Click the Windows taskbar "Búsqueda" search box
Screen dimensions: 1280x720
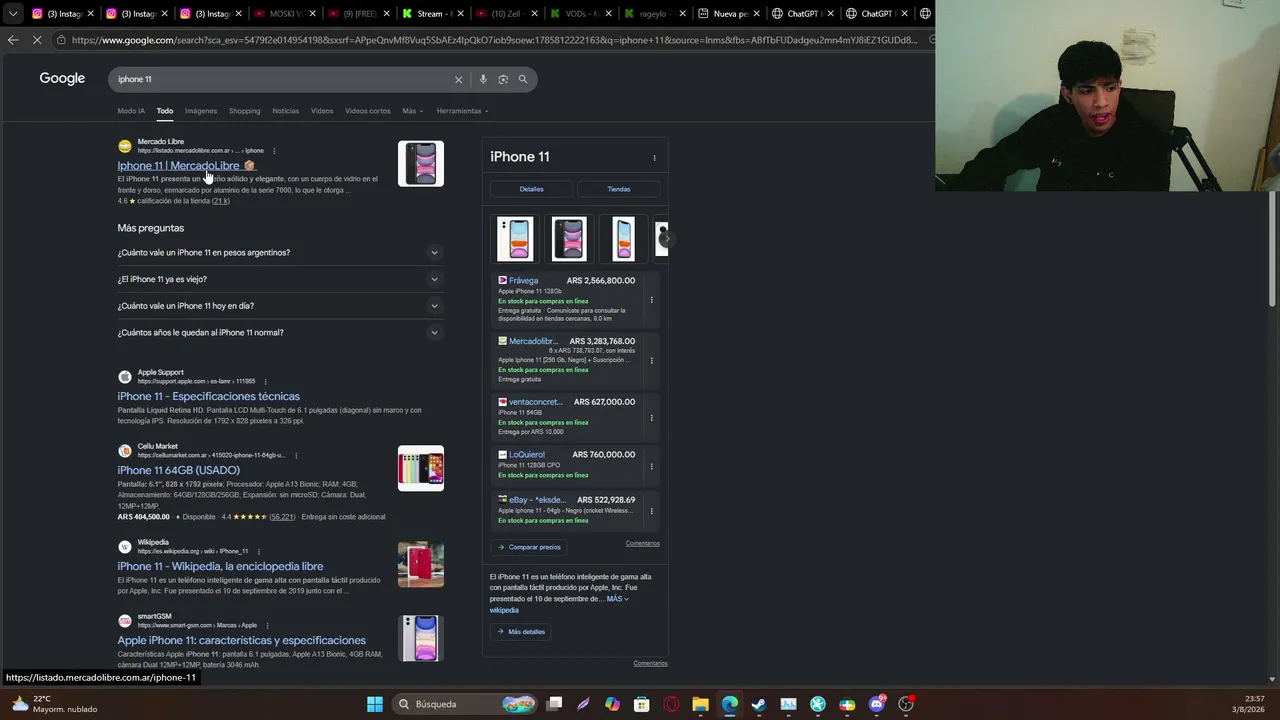tap(463, 704)
